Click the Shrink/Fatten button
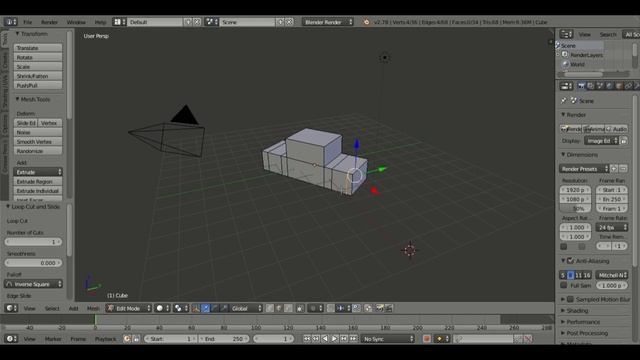 (x=38, y=76)
